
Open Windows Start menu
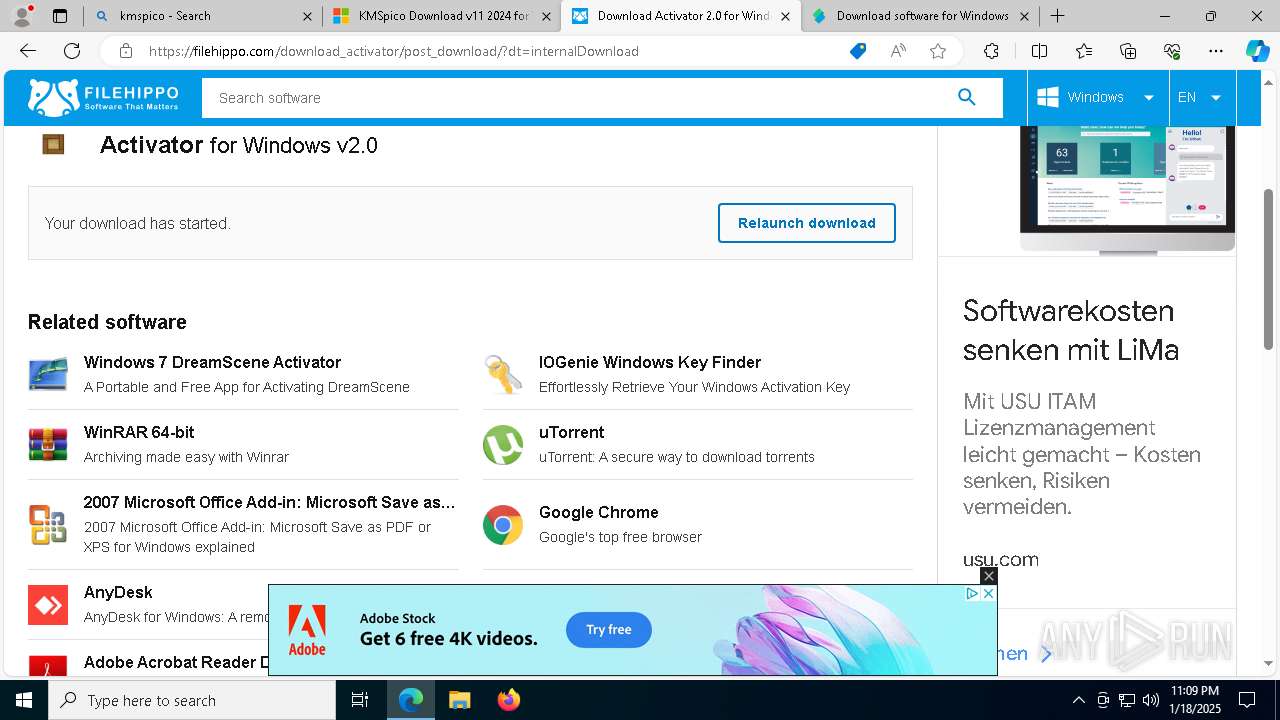point(24,700)
